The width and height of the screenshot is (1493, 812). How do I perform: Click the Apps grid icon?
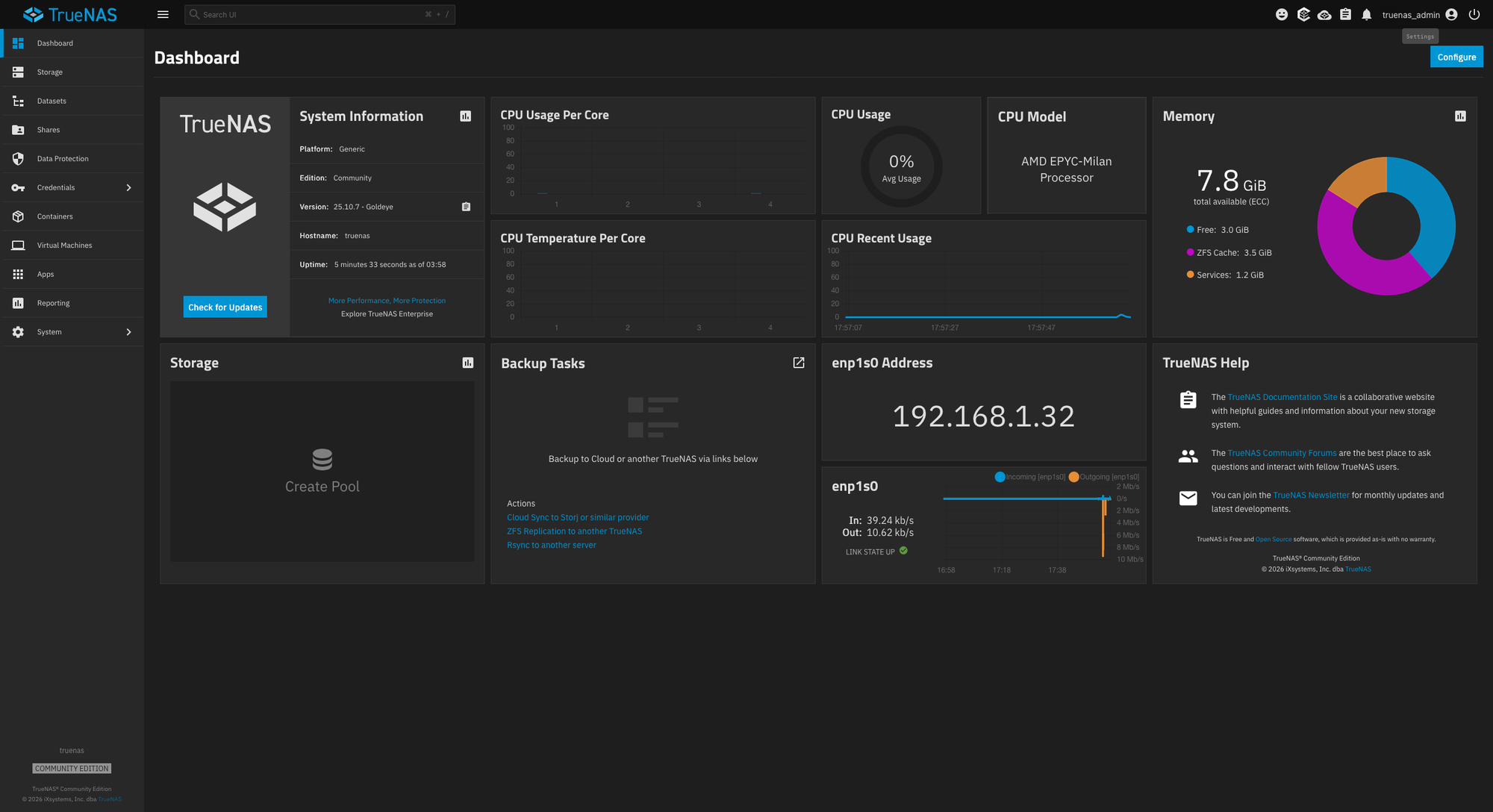(x=18, y=275)
